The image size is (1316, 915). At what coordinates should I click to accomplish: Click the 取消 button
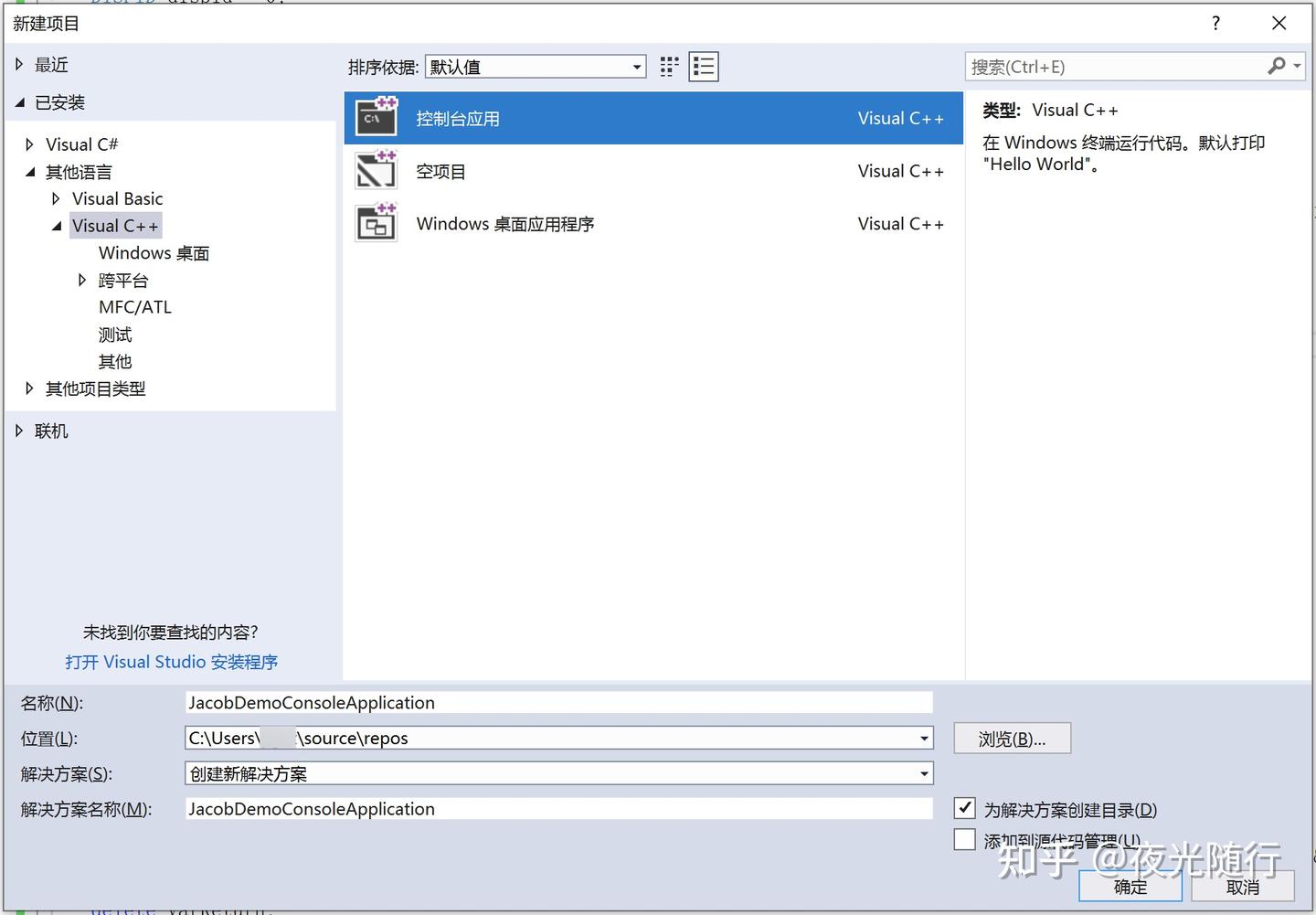click(1243, 887)
